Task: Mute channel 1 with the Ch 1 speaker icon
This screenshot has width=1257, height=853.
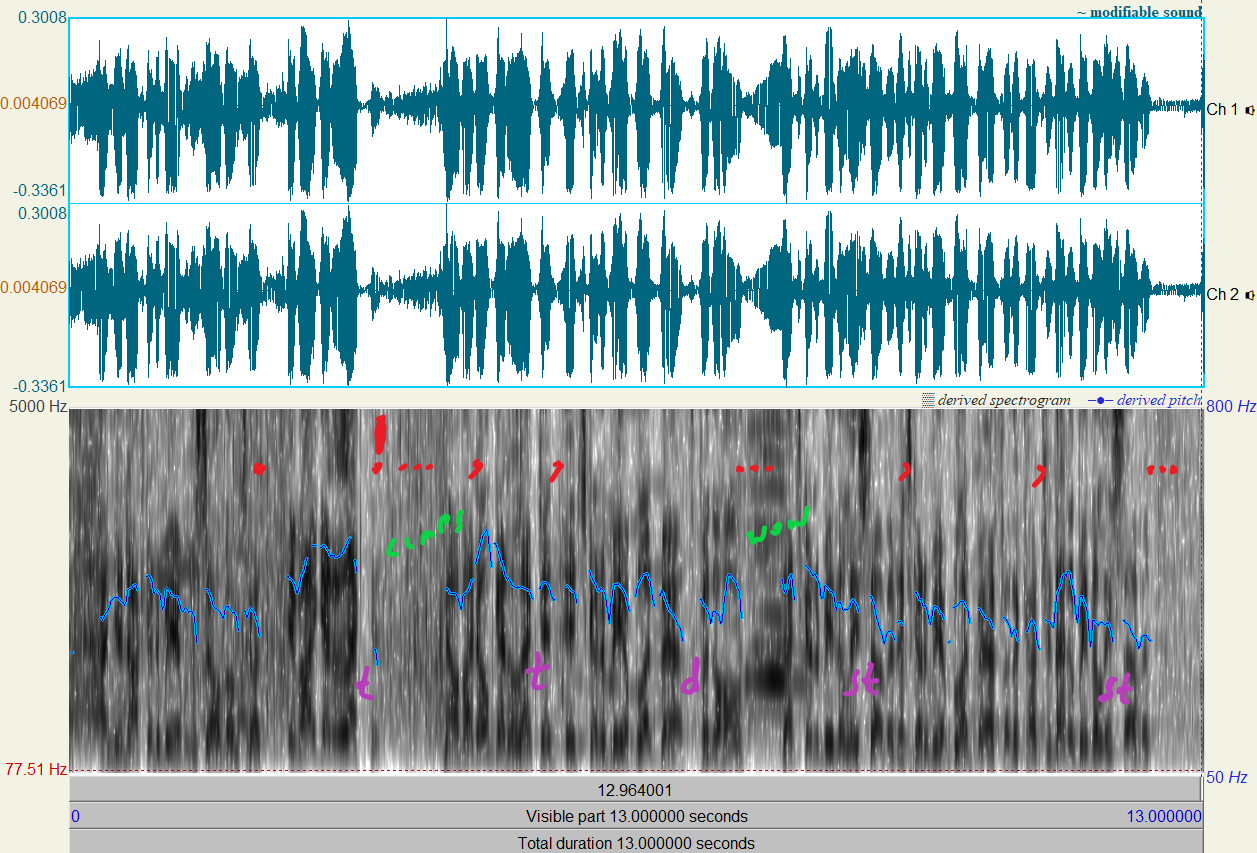Action: coord(1249,110)
